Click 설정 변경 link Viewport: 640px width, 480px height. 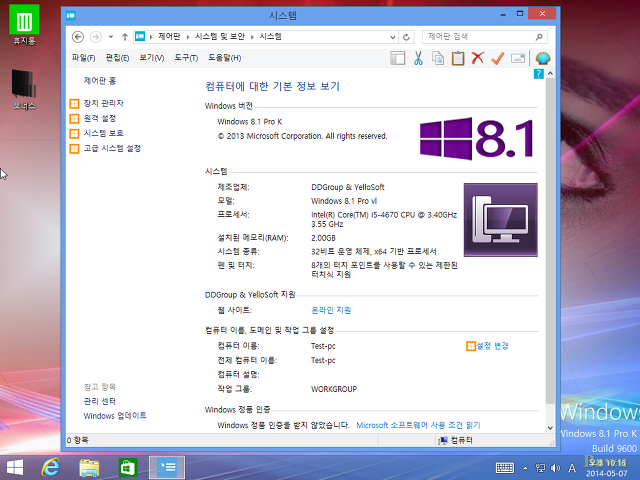(492, 346)
